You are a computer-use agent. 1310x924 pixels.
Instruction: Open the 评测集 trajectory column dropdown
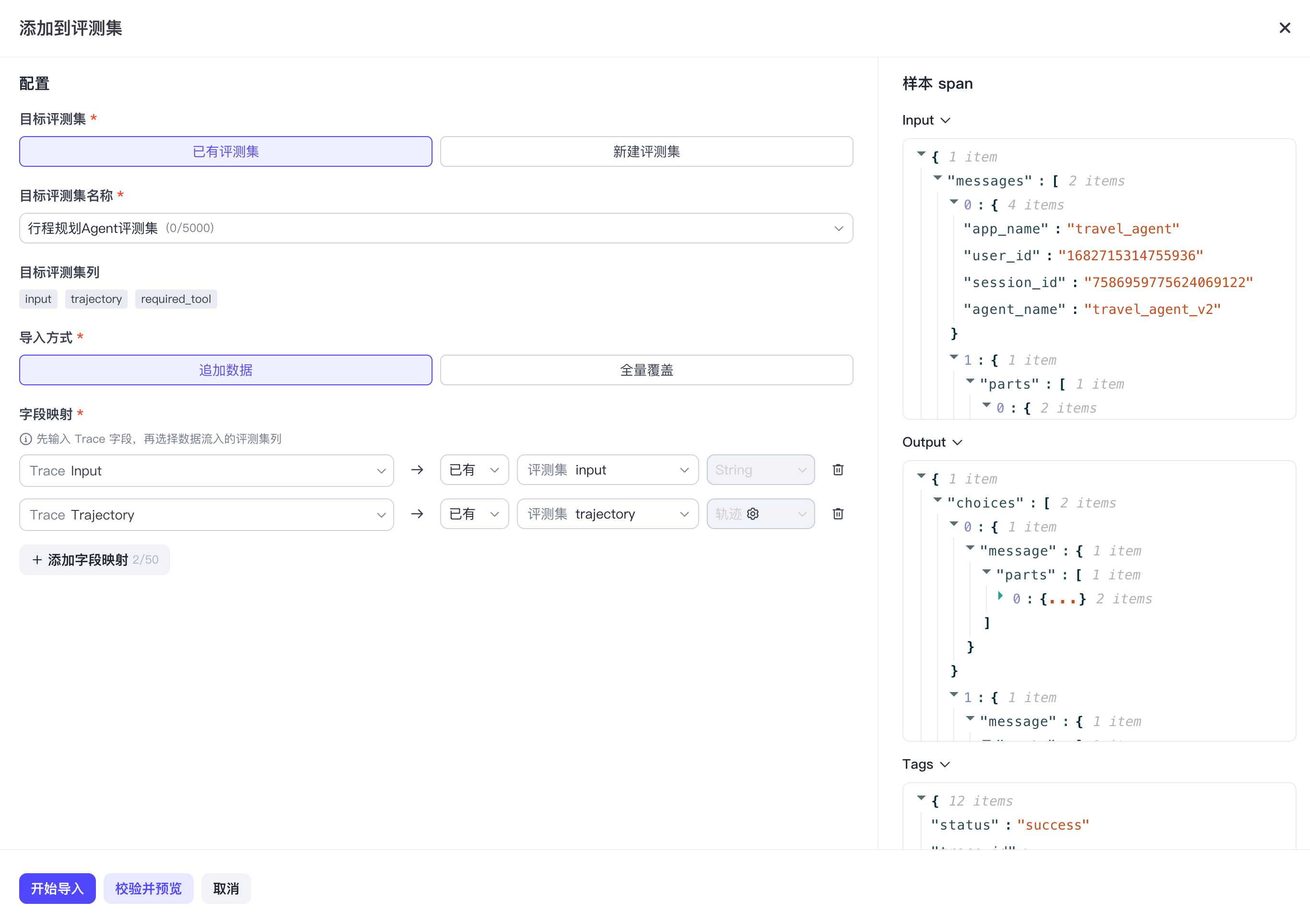[608, 514]
